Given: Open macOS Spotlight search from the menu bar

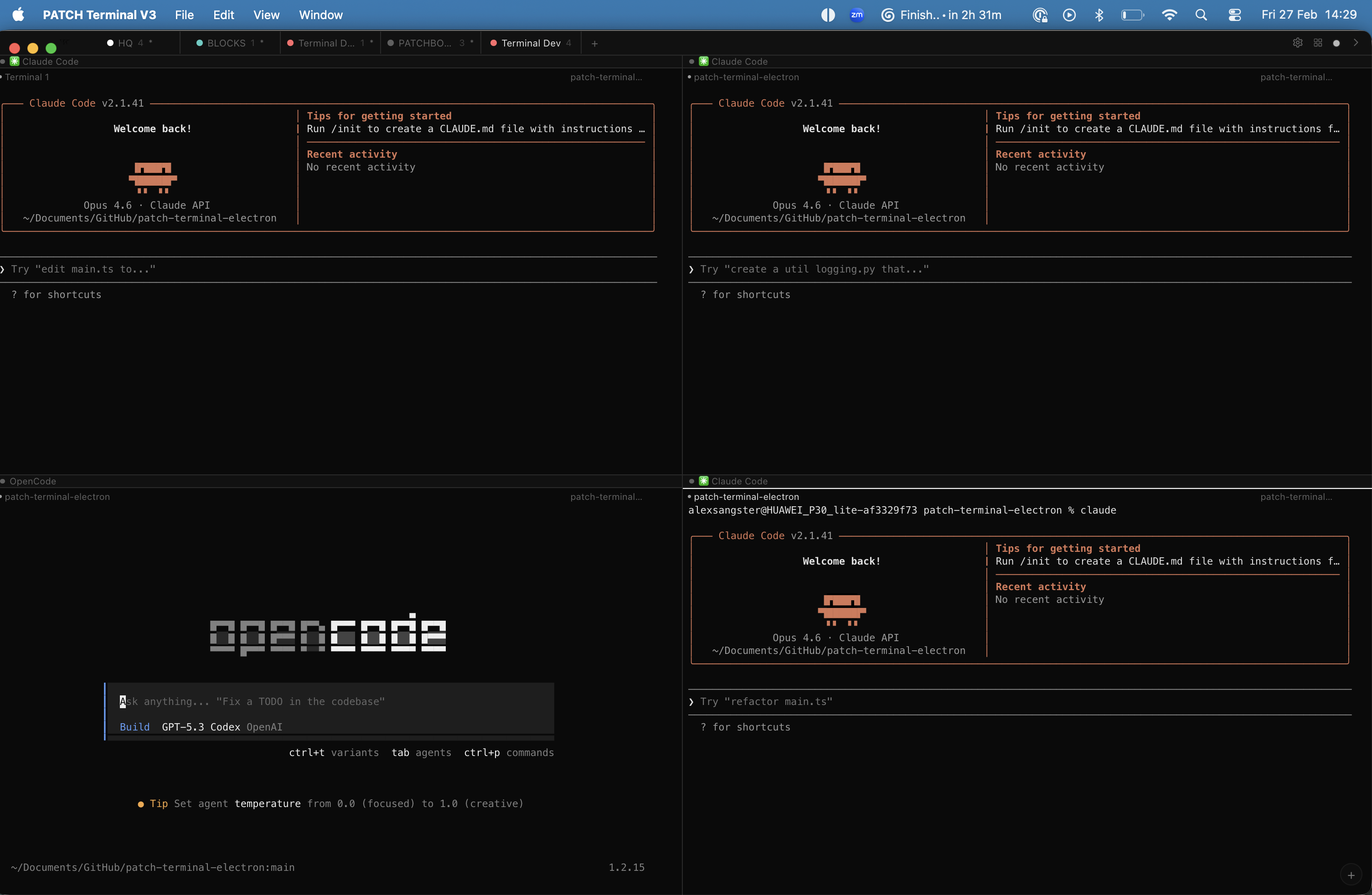Looking at the screenshot, I should point(1201,15).
